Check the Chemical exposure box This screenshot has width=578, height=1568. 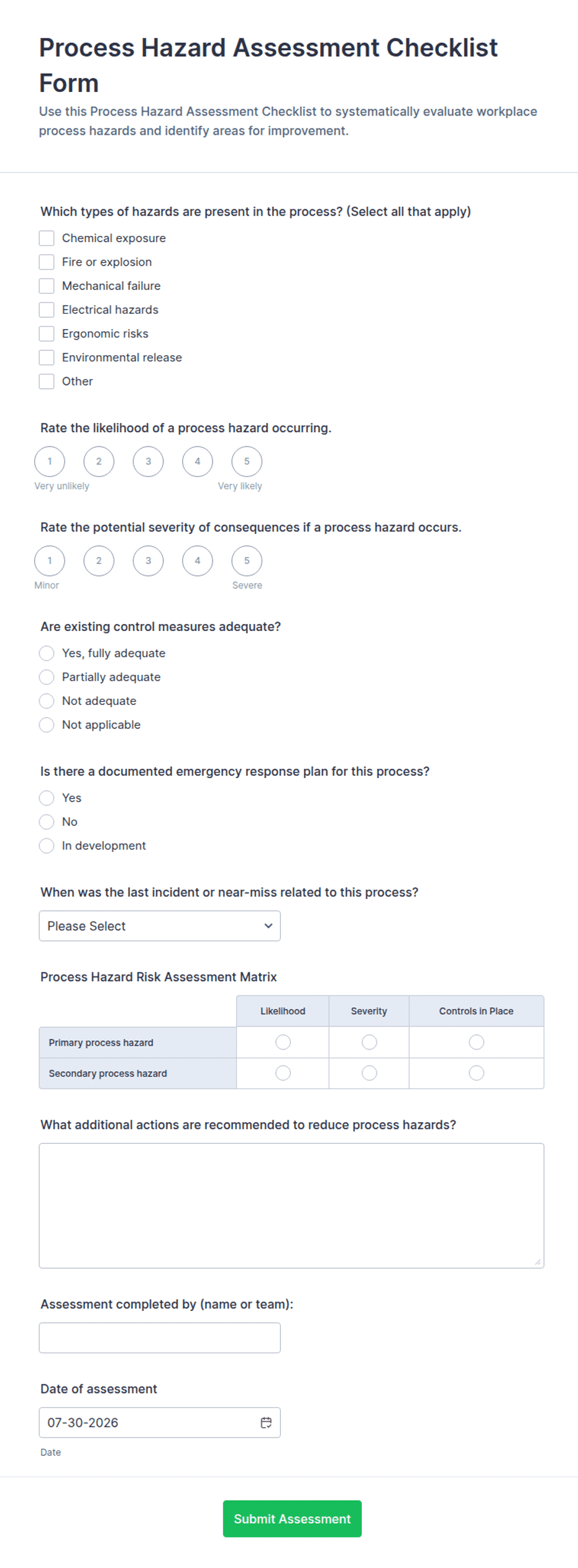(x=47, y=238)
